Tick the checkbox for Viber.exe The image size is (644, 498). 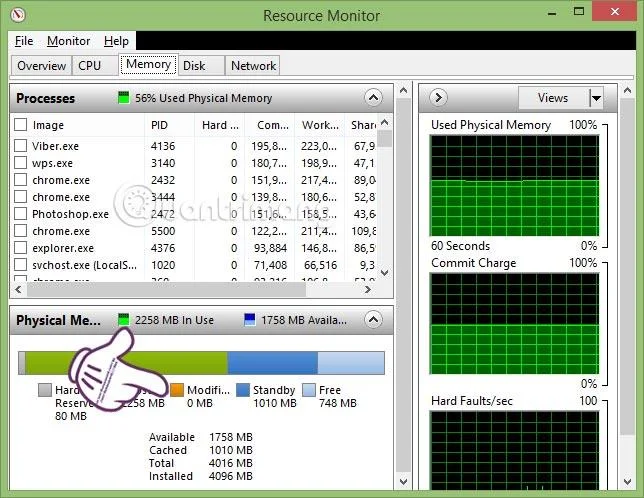[x=21, y=146]
